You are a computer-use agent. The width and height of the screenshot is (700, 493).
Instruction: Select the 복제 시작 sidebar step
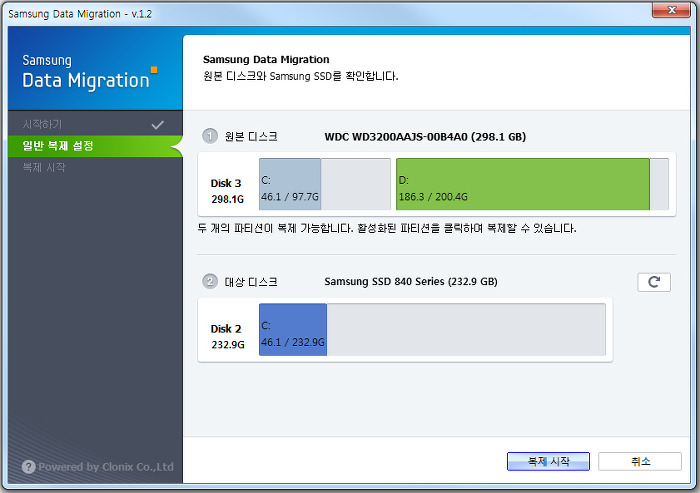(95, 167)
